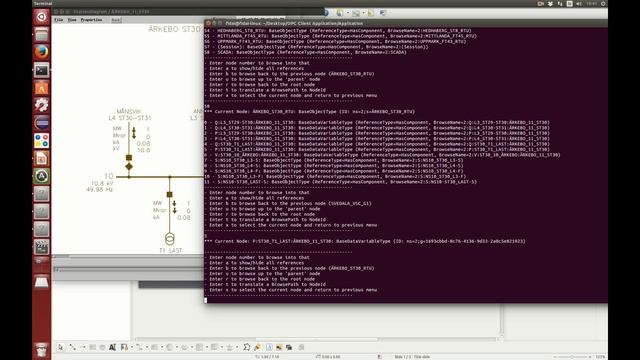Select the Text tool in drawing toolbar
Image resolution: width=640 pixels, height=360 pixels.
113,347
